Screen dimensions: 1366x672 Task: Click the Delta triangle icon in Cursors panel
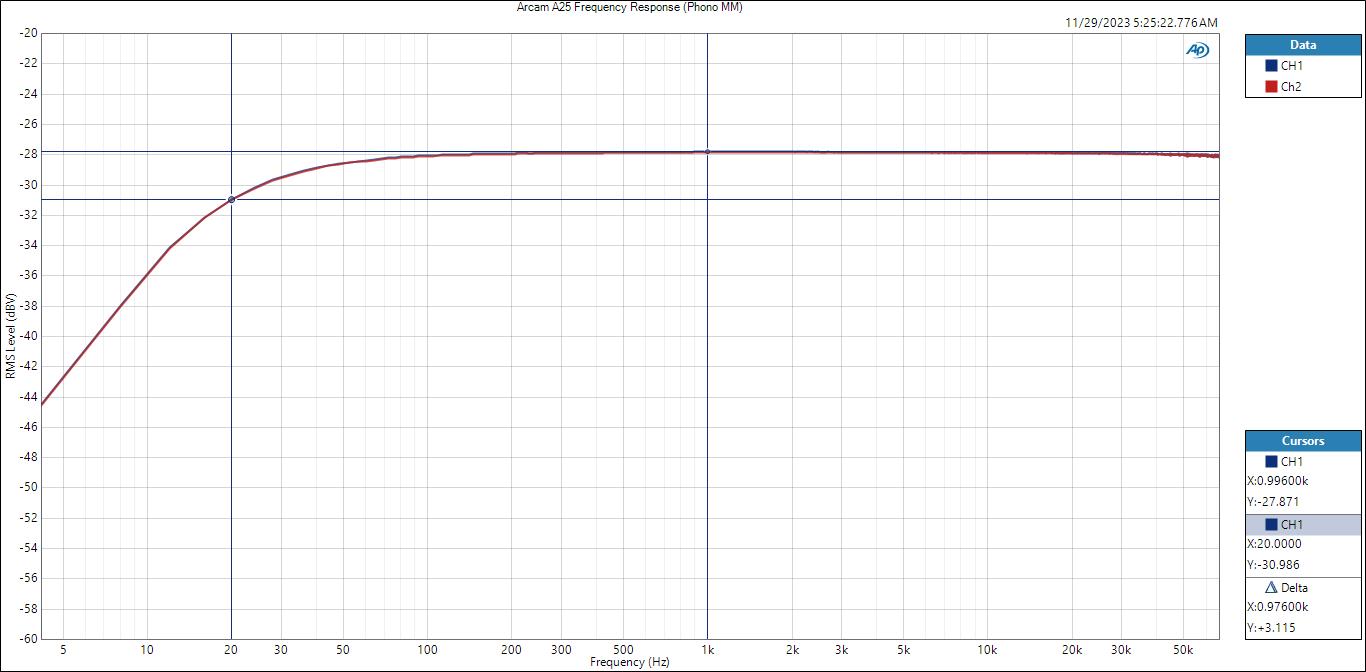pyautogui.click(x=1271, y=588)
